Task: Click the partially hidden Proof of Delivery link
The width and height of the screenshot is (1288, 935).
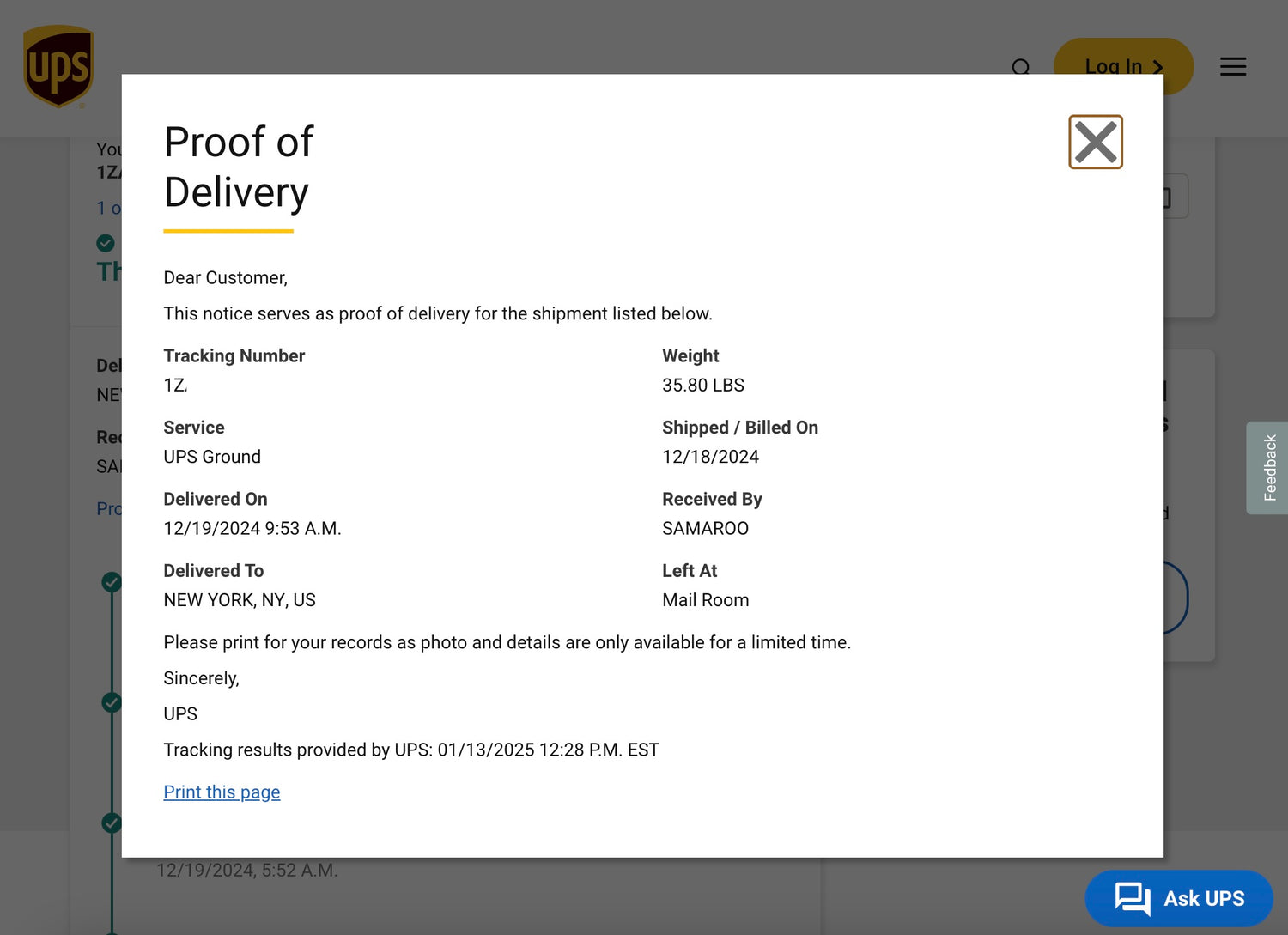Action: pos(109,509)
